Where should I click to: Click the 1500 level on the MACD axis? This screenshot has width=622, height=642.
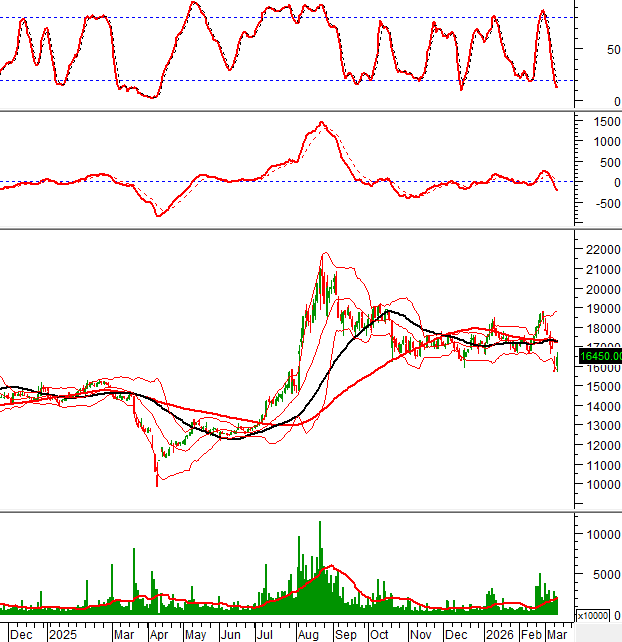[595, 121]
